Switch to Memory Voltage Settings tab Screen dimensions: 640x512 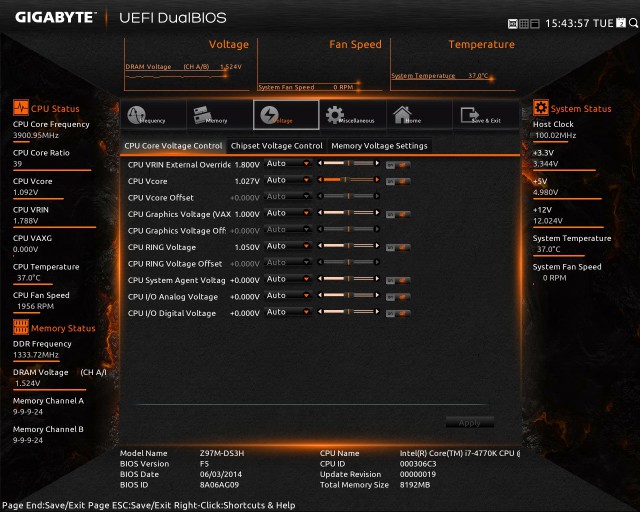(379, 146)
